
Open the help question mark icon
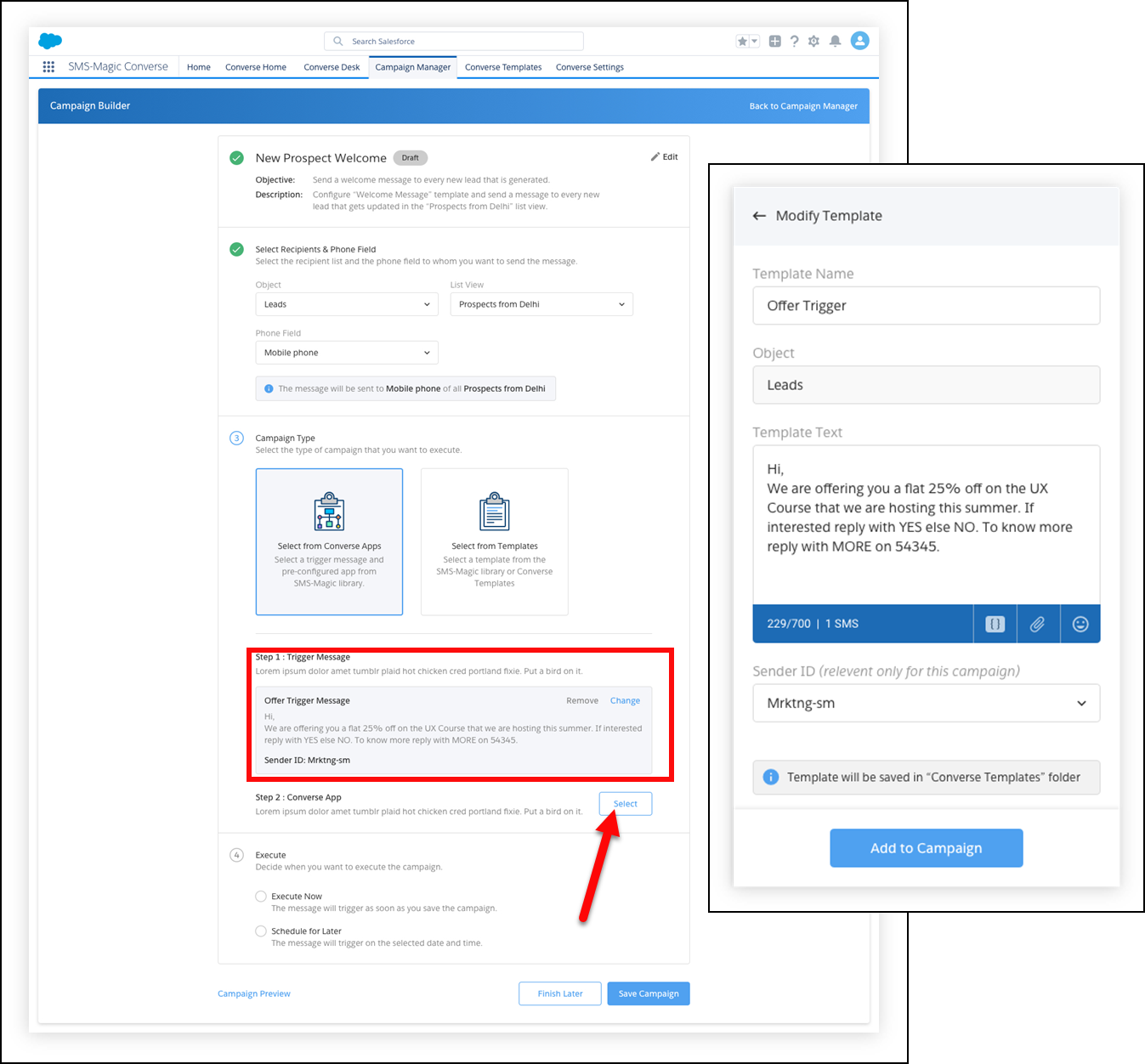click(795, 41)
